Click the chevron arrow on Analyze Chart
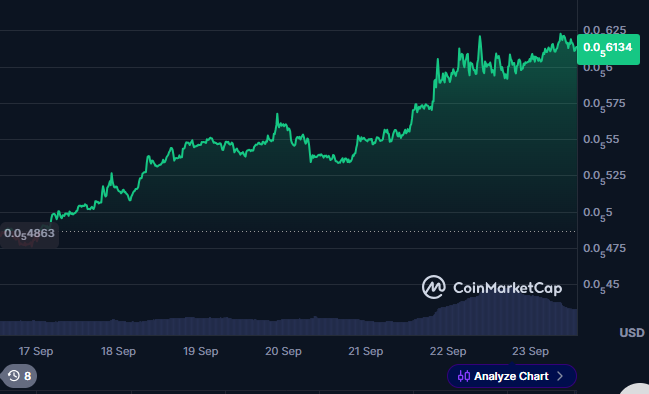The width and height of the screenshot is (649, 394). tap(560, 376)
